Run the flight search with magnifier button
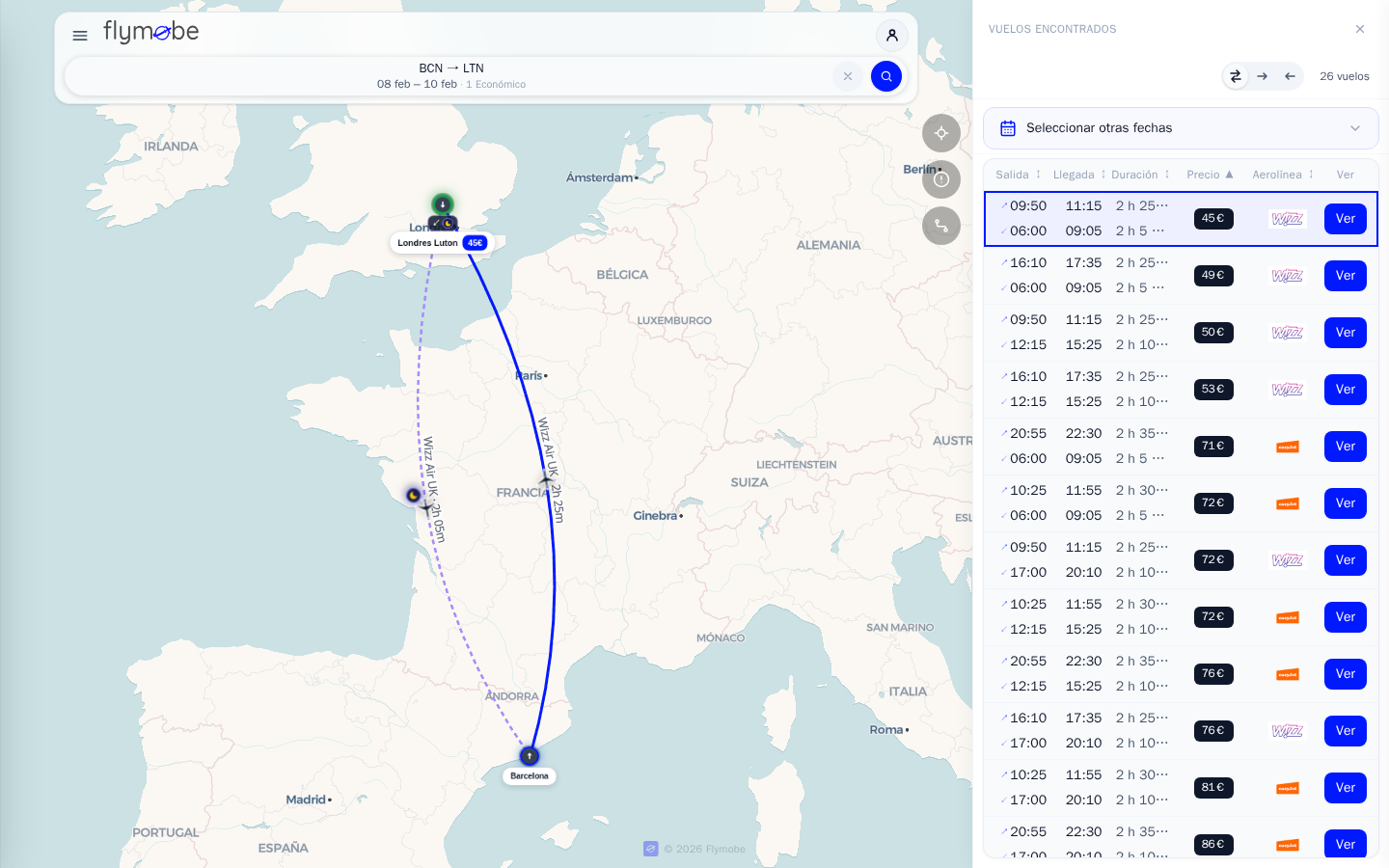The image size is (1389, 868). [x=886, y=76]
